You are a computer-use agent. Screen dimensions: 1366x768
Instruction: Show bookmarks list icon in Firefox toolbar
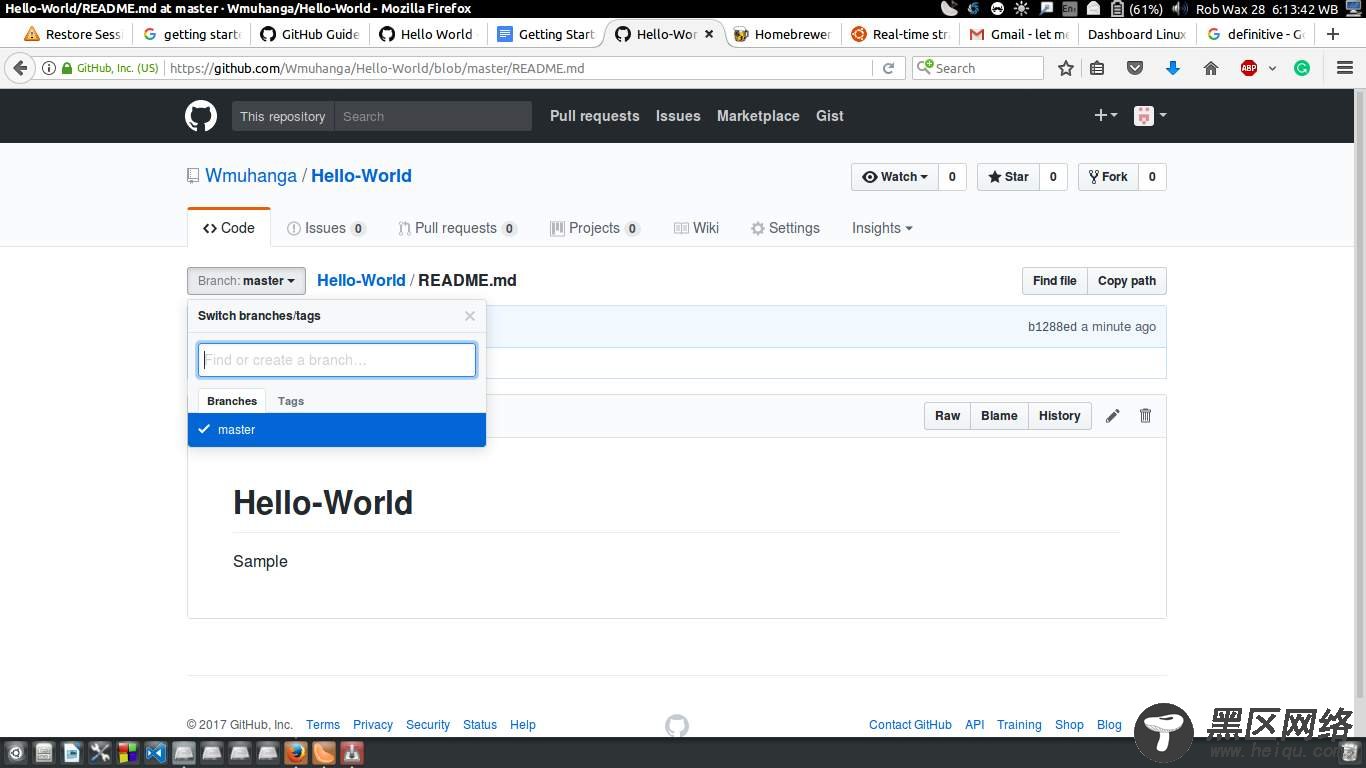point(1097,68)
